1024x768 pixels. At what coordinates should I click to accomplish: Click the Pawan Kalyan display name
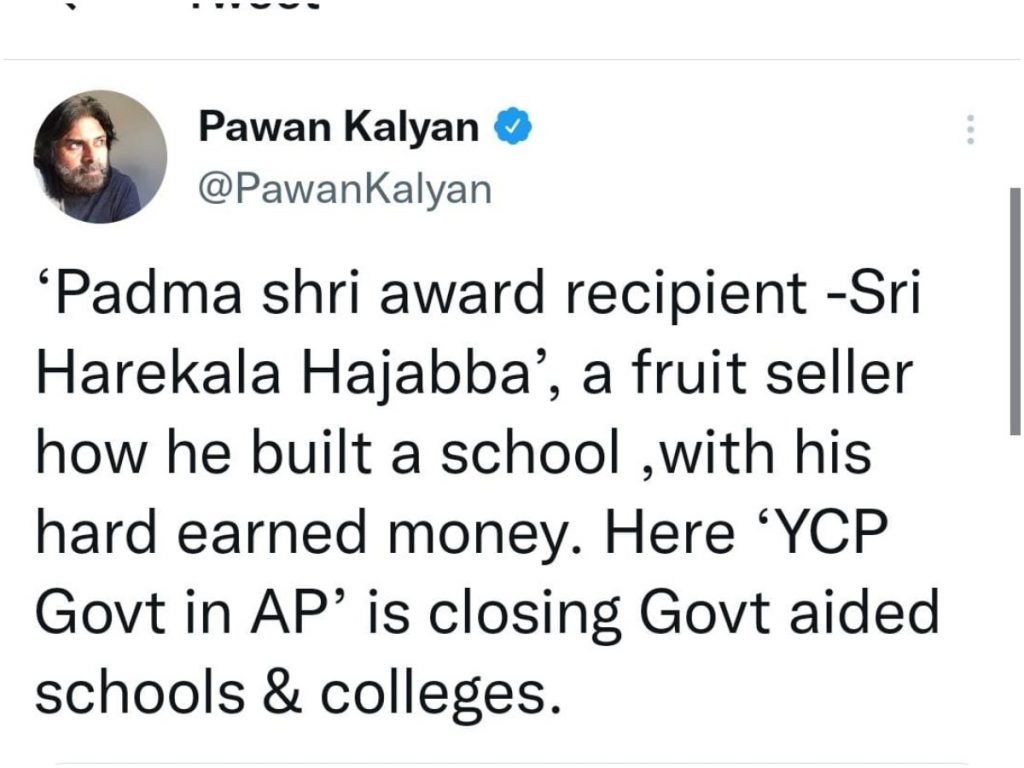[340, 127]
